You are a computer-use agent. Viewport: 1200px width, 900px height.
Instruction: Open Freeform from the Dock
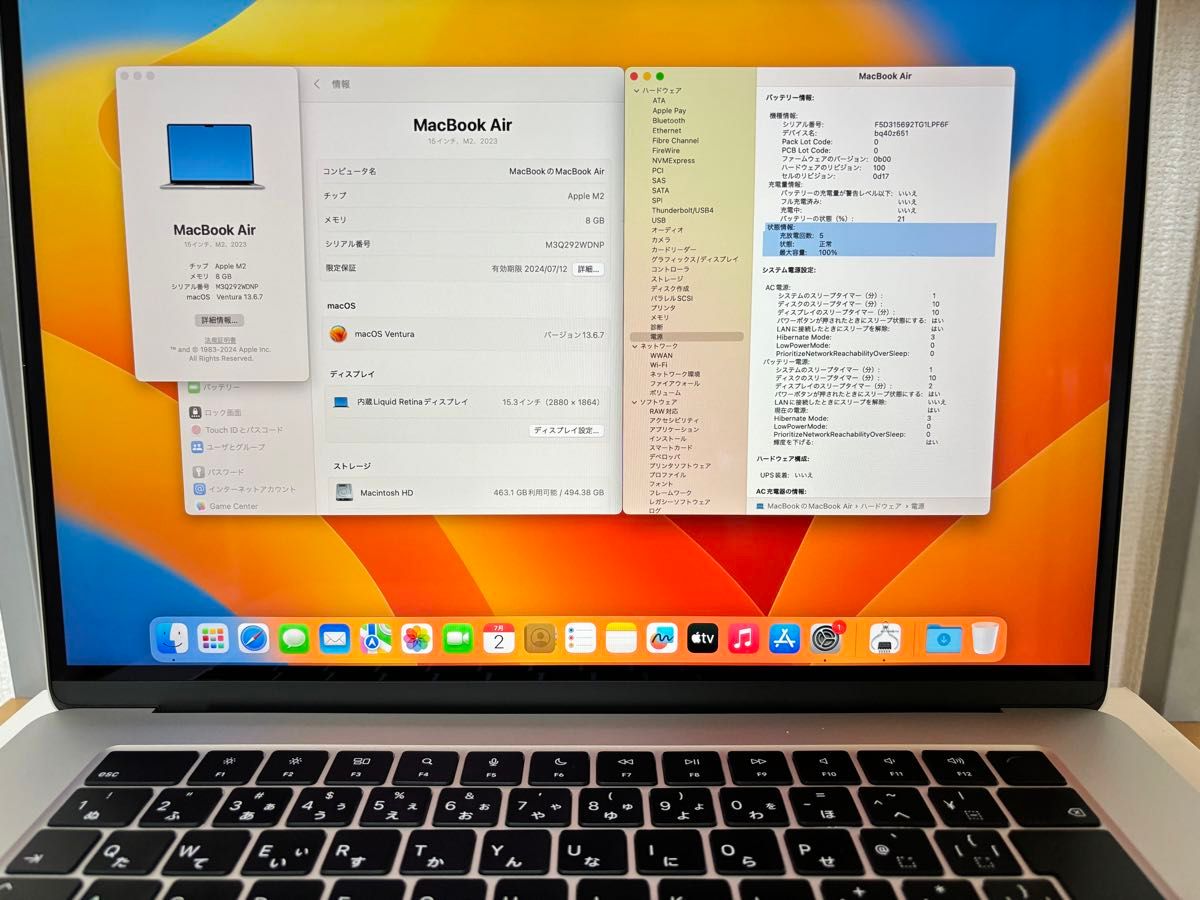(x=662, y=637)
